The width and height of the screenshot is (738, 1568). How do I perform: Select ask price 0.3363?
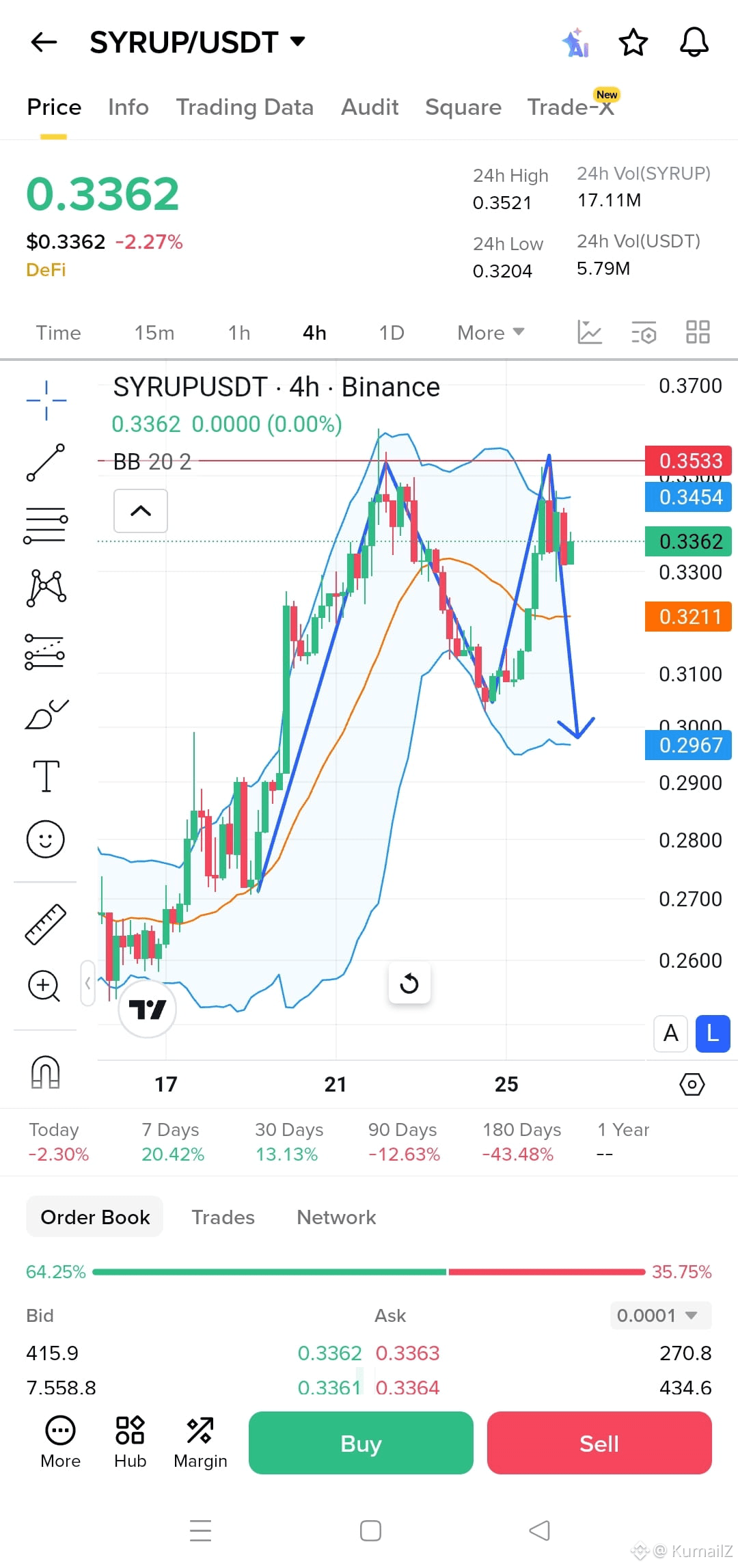point(408,1353)
